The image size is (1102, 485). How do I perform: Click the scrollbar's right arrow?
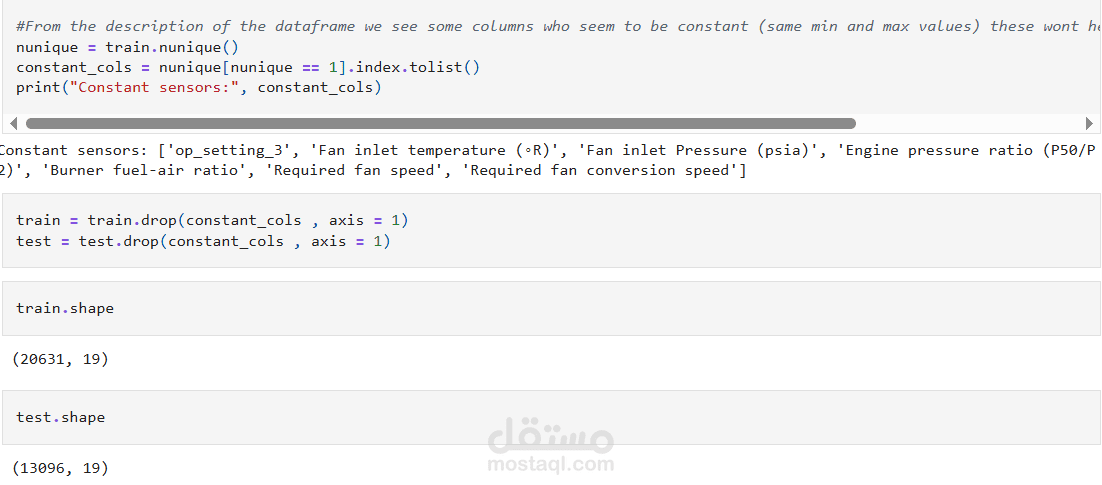pyautogui.click(x=1090, y=124)
